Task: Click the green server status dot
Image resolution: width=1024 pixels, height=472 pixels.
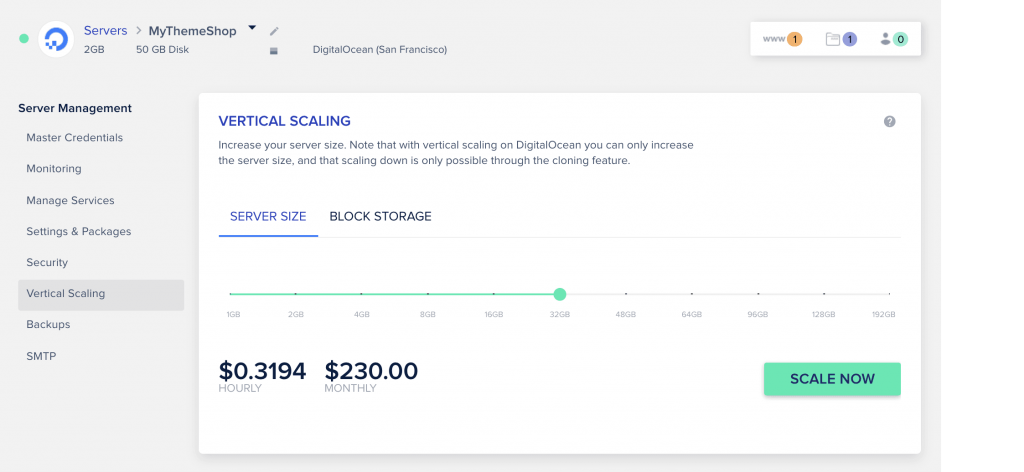Action: pos(24,39)
